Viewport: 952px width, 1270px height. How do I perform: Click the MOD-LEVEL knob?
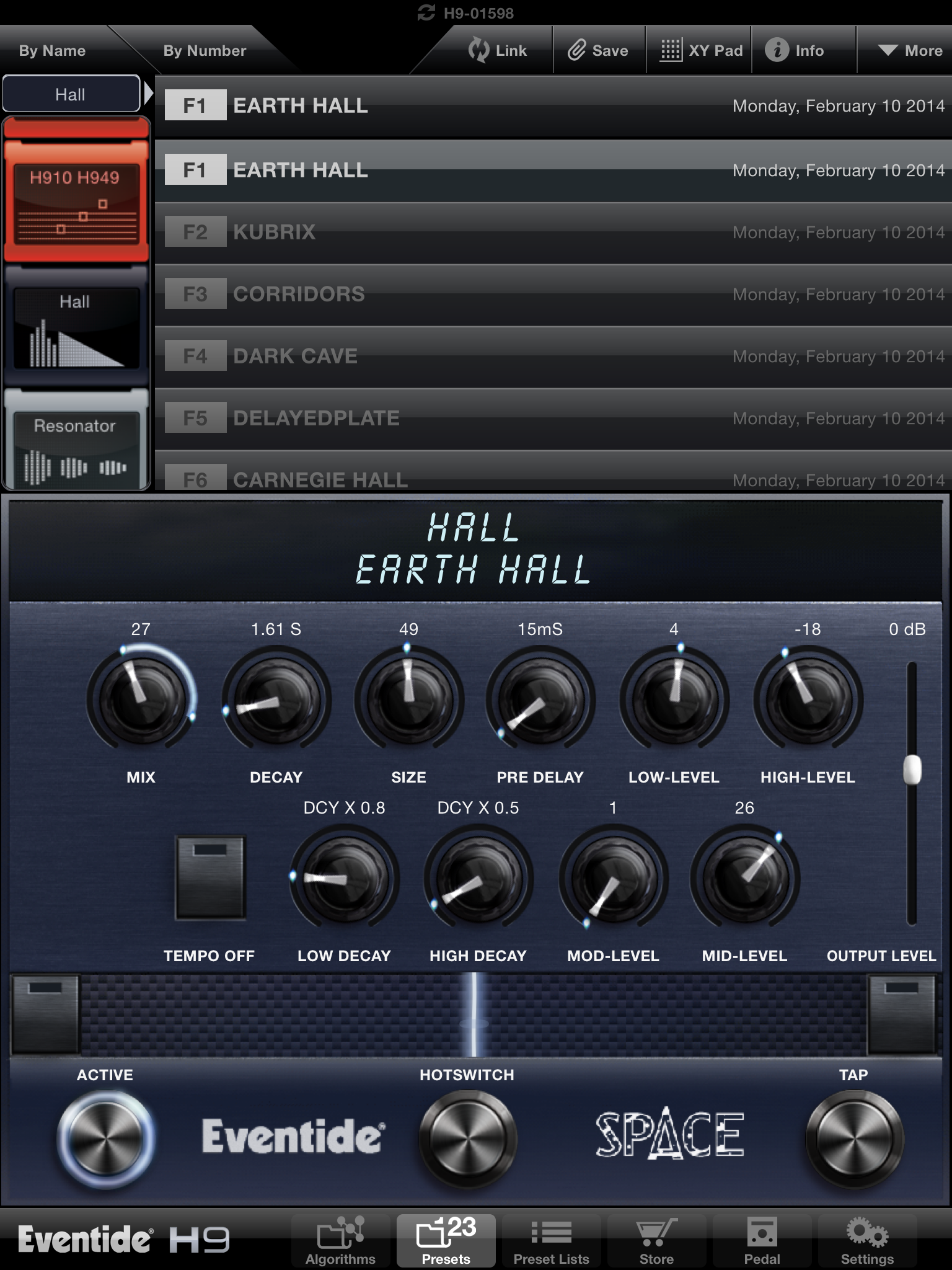[613, 877]
